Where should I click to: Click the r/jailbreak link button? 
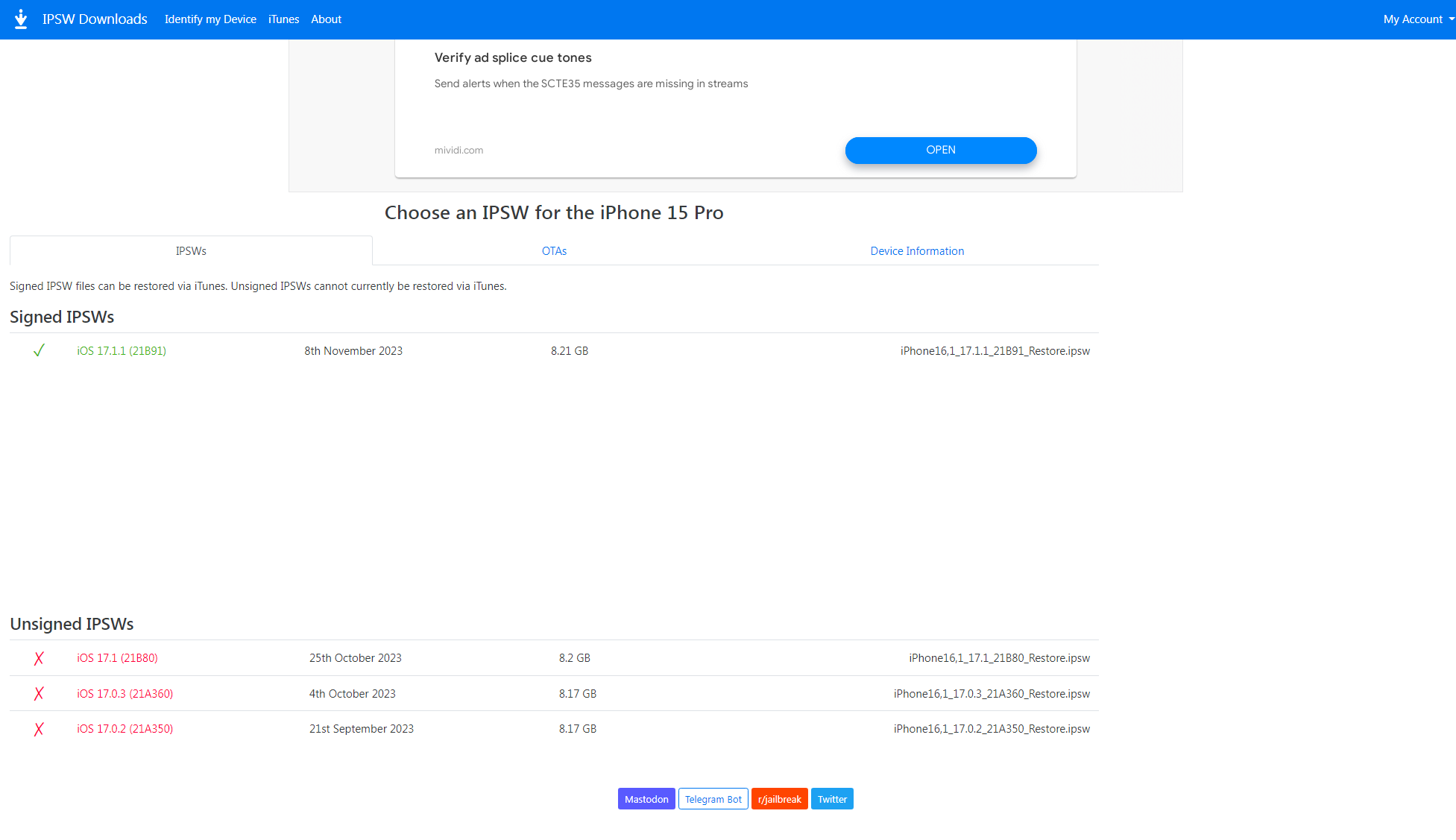(780, 799)
